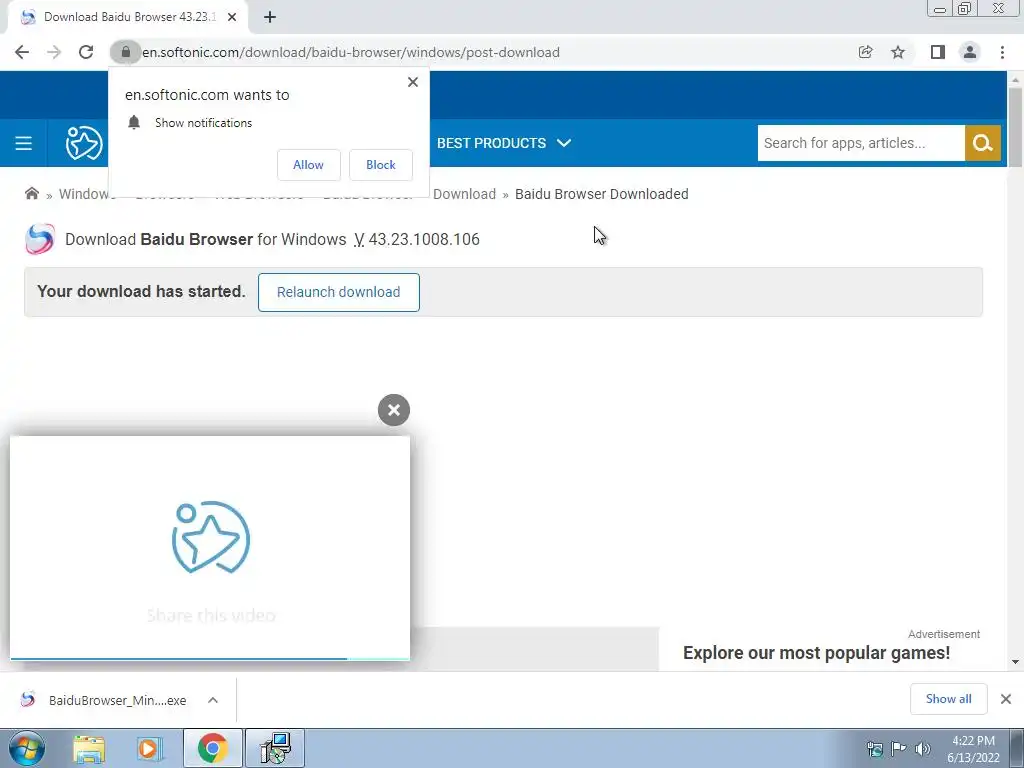Click the Relaunch download button
Screen dimensions: 1024x768
click(338, 292)
